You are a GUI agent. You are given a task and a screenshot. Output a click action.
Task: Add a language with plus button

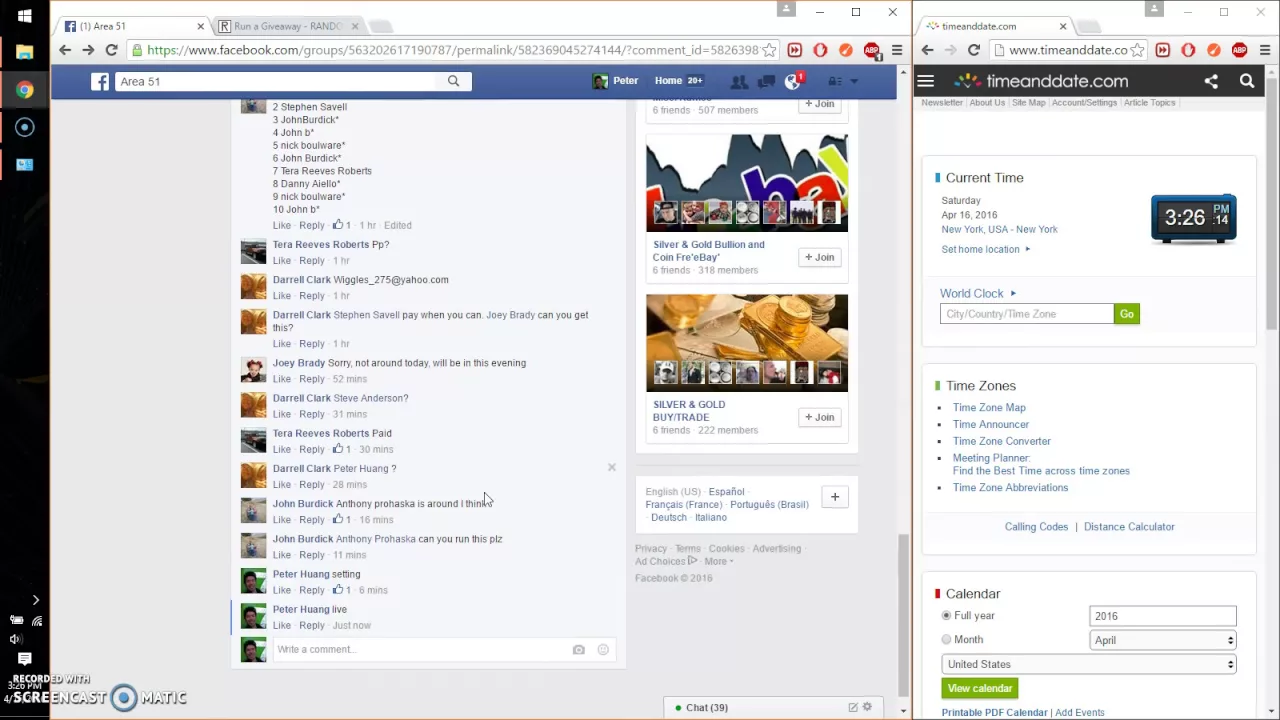pos(834,497)
